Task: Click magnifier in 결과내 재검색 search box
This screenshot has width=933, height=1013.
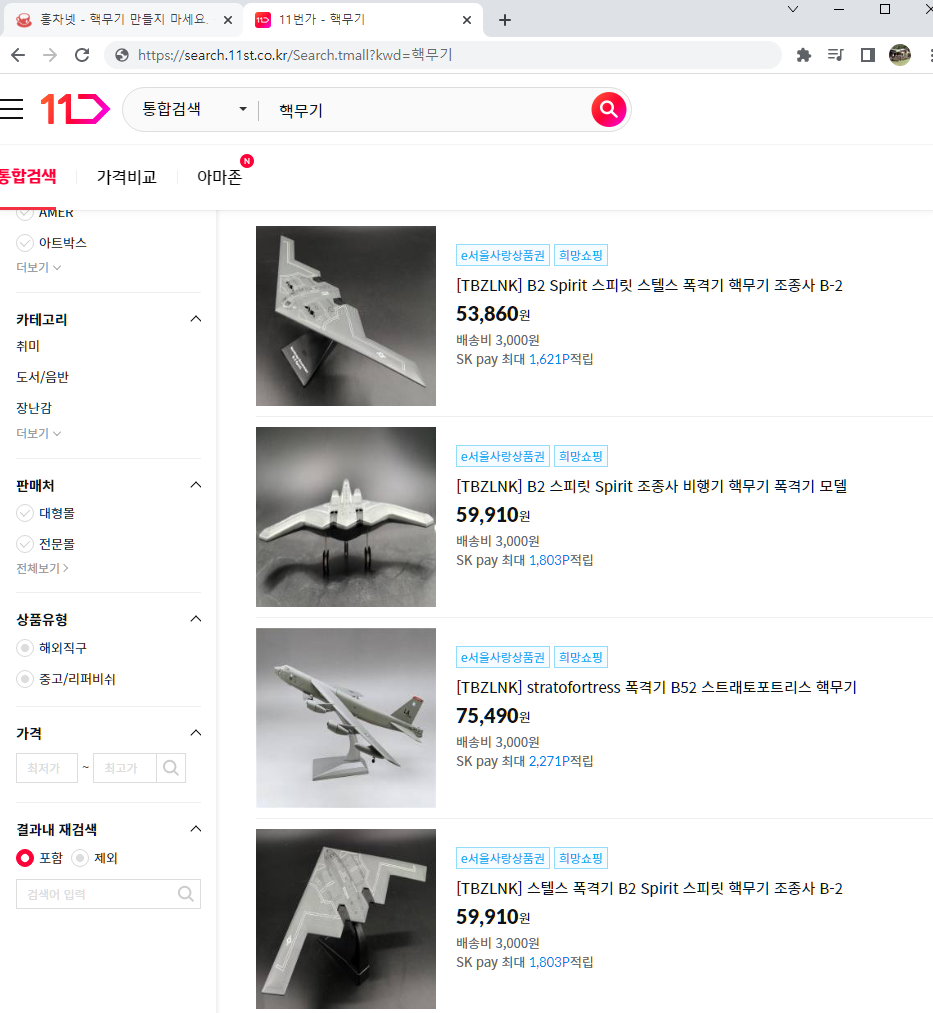Action: [x=185, y=894]
